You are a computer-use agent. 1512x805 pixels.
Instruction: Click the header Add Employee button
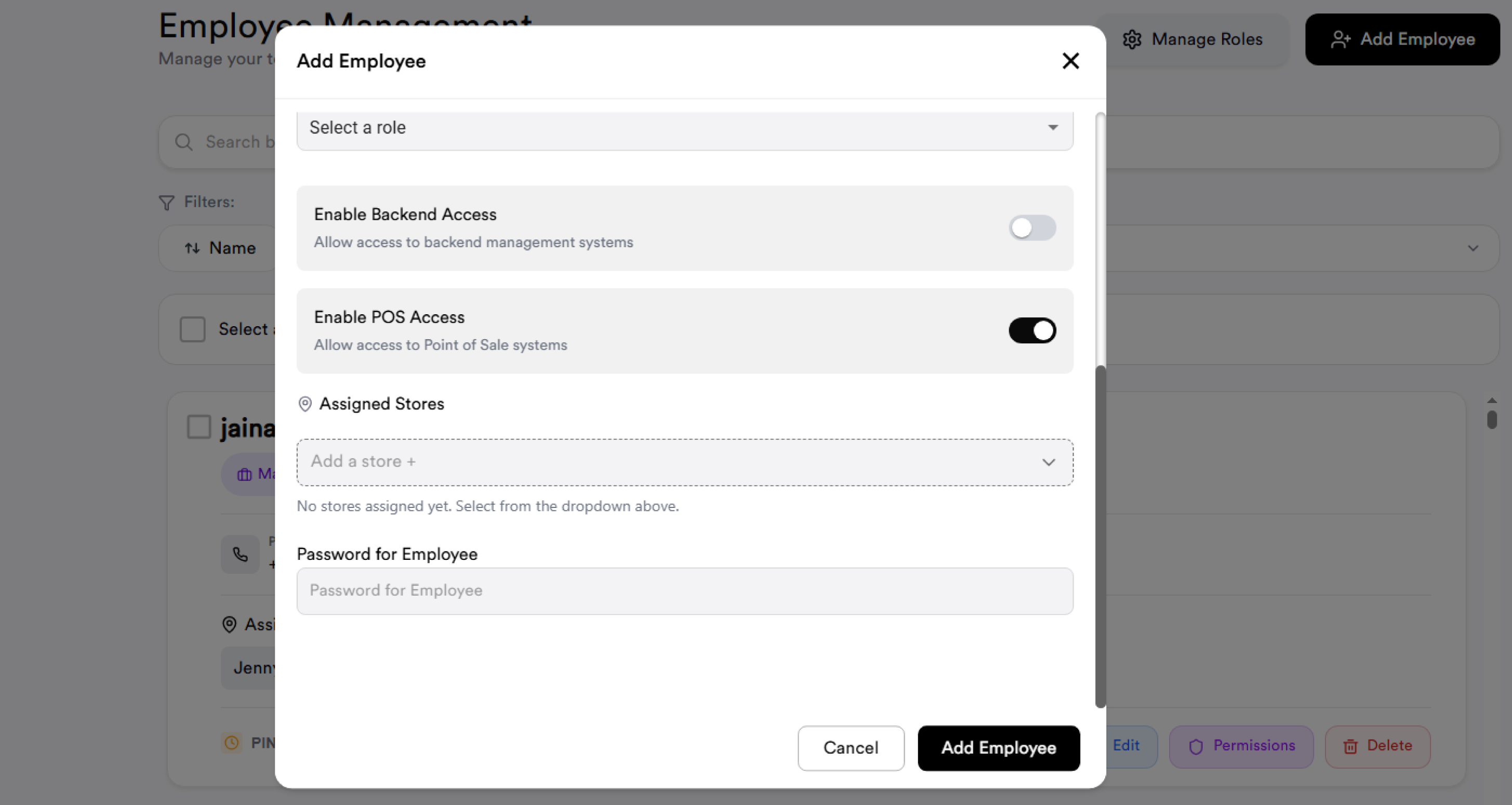point(1402,39)
